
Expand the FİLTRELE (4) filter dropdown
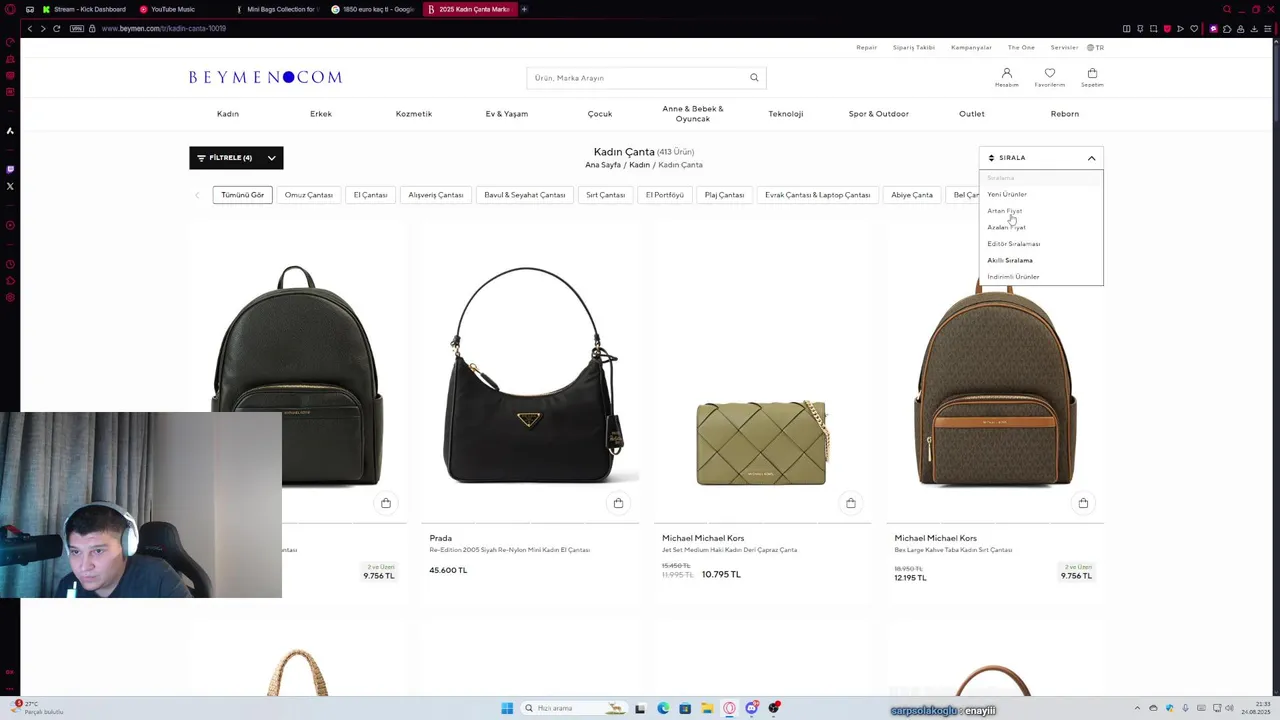coord(236,158)
